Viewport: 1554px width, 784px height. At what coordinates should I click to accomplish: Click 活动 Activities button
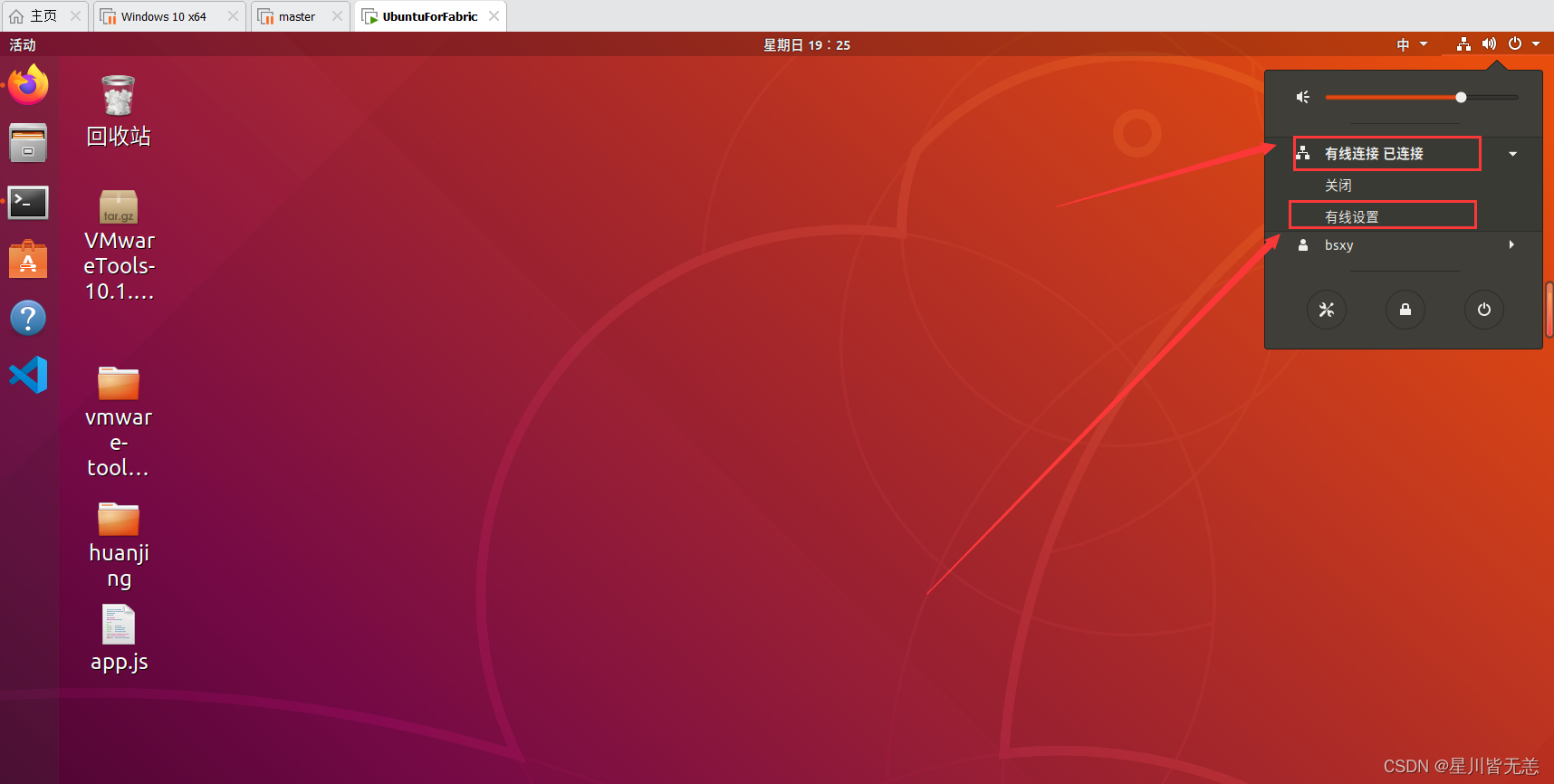pos(23,44)
